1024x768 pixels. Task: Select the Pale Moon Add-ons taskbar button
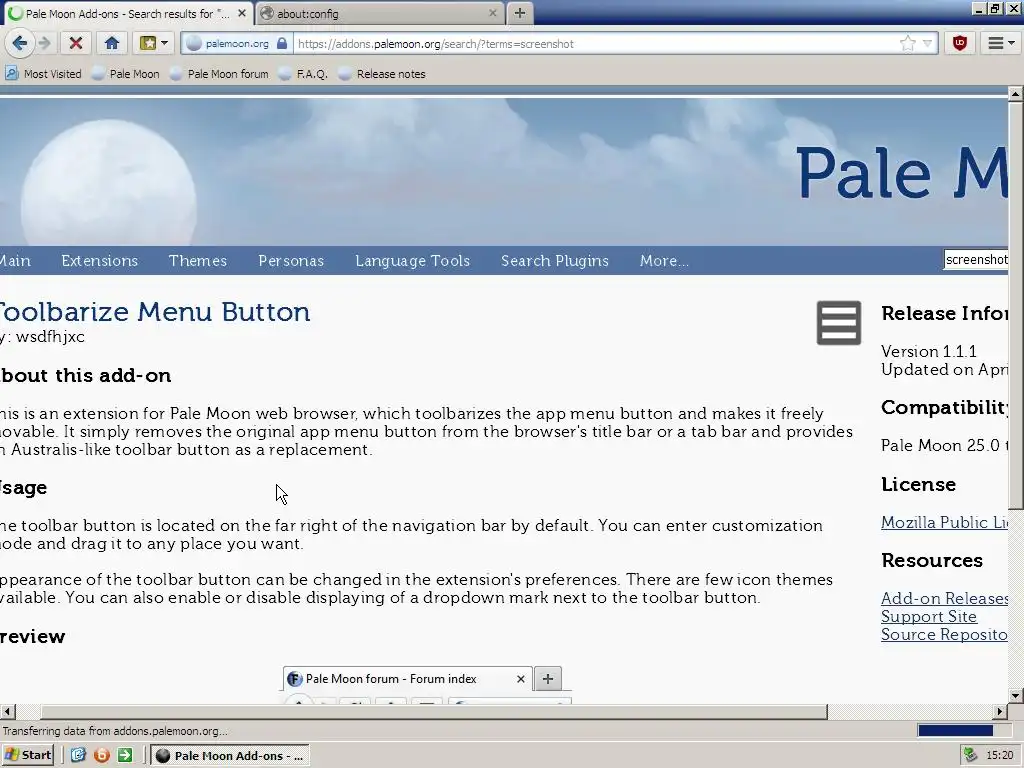pyautogui.click(x=230, y=756)
